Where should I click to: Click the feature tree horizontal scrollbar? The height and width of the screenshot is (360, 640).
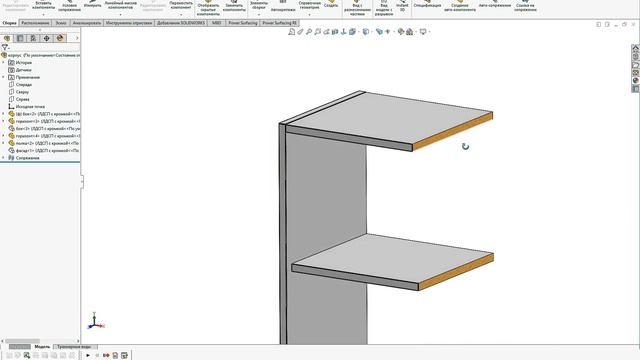point(22,341)
